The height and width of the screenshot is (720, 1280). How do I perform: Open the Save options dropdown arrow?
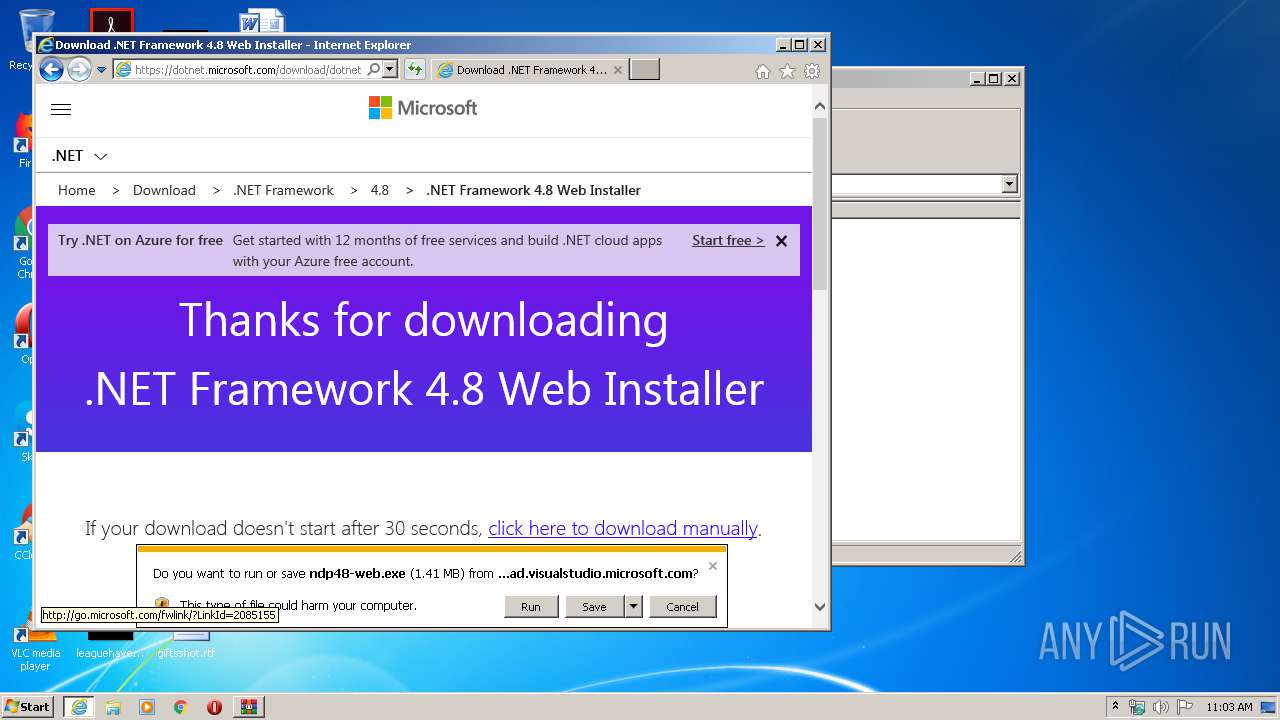coord(633,607)
